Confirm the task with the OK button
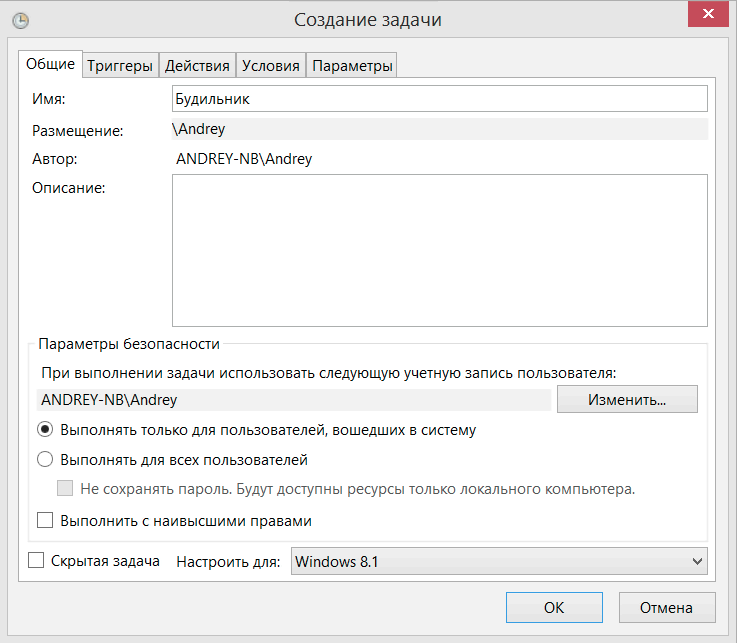Image resolution: width=737 pixels, height=643 pixels. click(553, 607)
